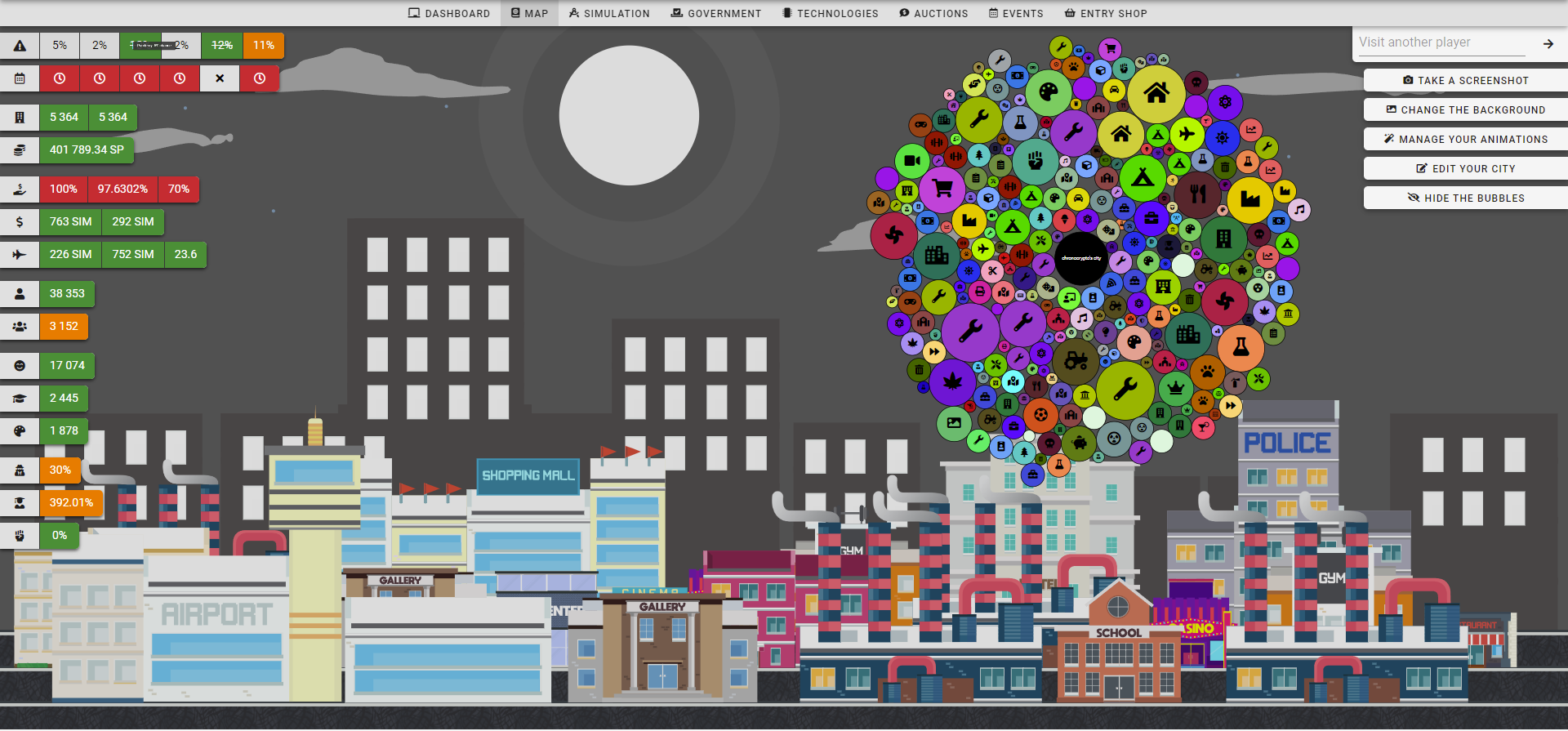The width and height of the screenshot is (1568, 731).
Task: Click the 97.6302% value
Action: click(x=122, y=189)
